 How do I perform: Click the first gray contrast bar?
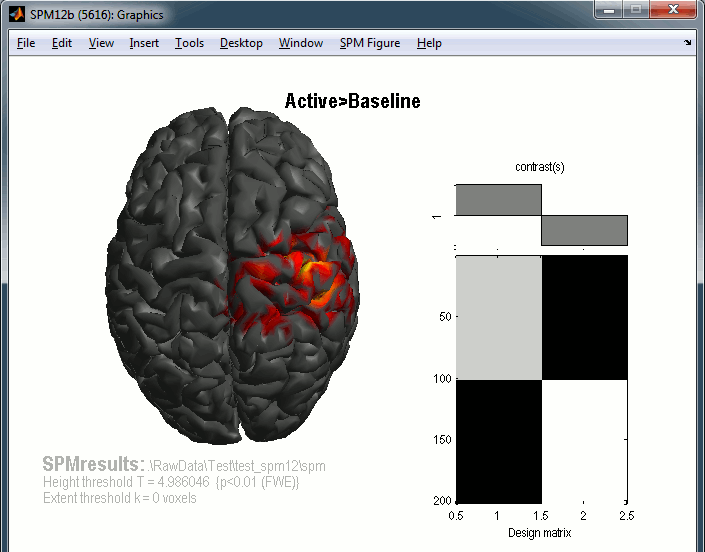pos(498,200)
